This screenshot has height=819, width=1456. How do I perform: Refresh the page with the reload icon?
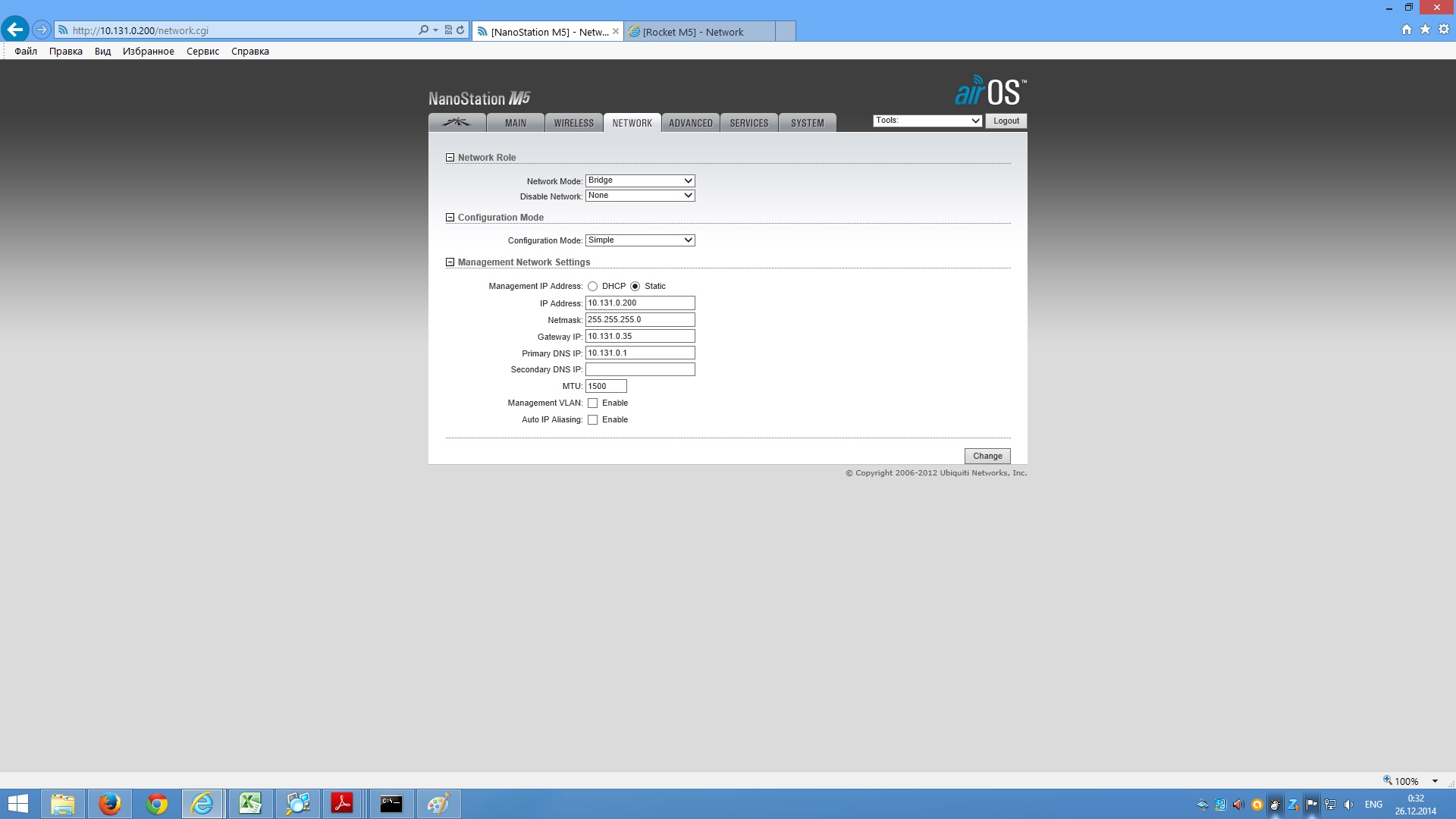(x=460, y=30)
